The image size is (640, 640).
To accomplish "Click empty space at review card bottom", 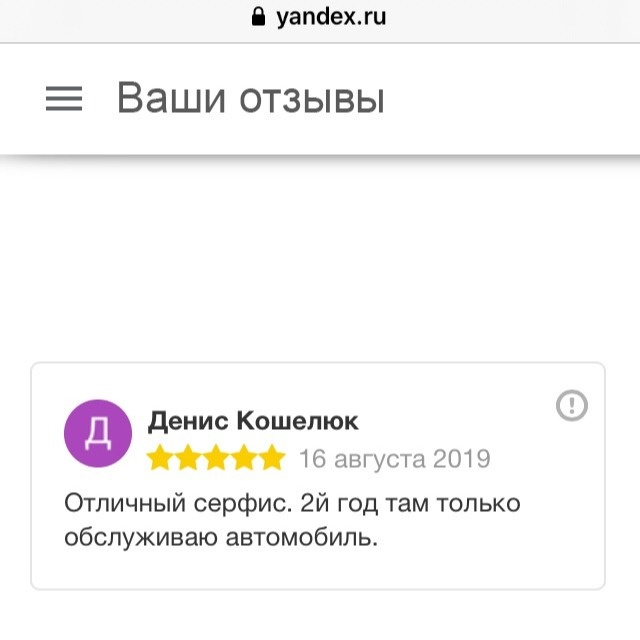I will tap(318, 572).
